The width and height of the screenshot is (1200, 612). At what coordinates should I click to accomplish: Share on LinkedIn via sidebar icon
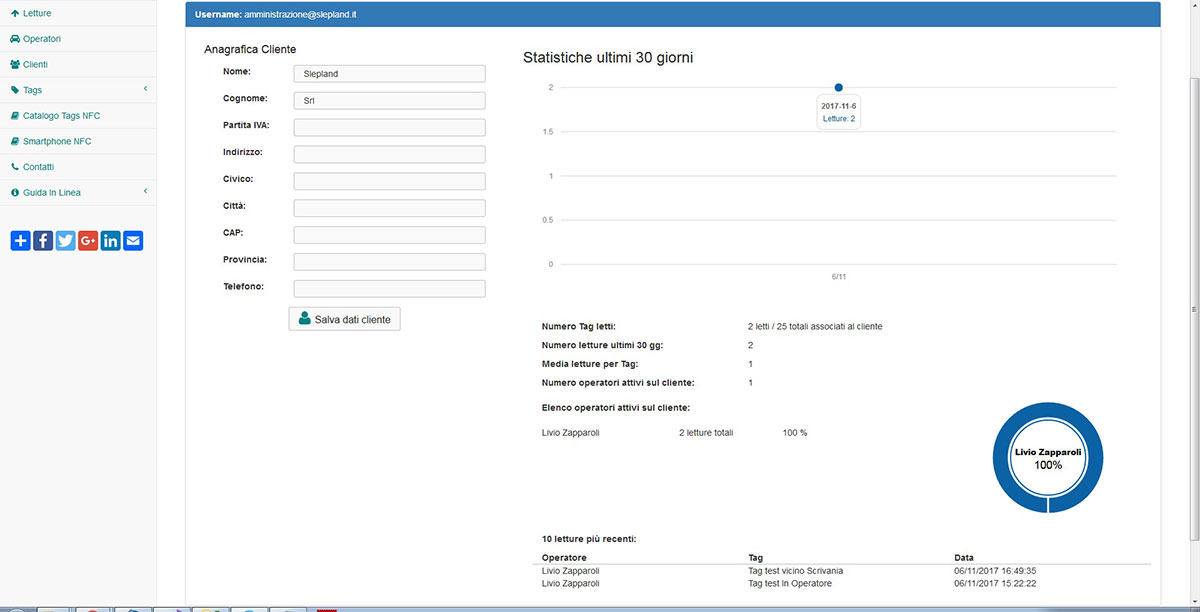110,240
